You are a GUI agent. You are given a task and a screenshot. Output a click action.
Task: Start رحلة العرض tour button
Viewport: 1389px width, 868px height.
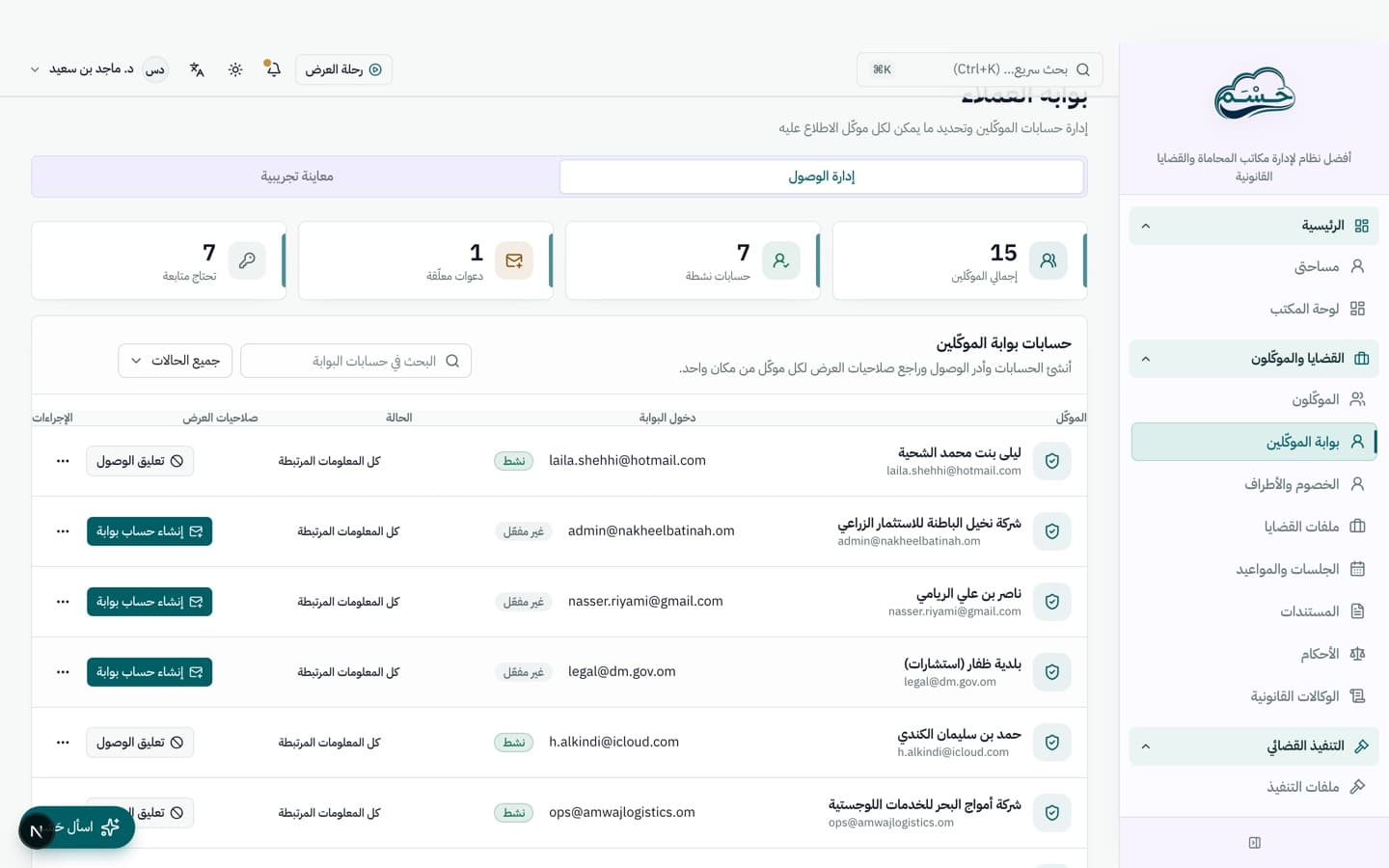343,69
